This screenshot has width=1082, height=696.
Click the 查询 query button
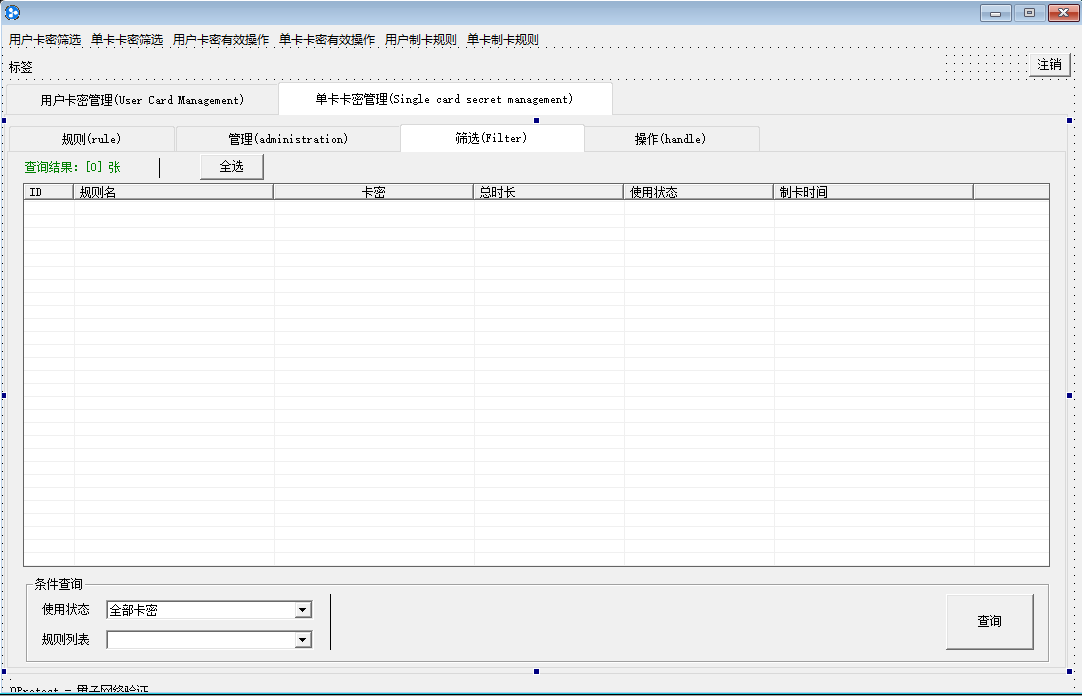point(989,622)
